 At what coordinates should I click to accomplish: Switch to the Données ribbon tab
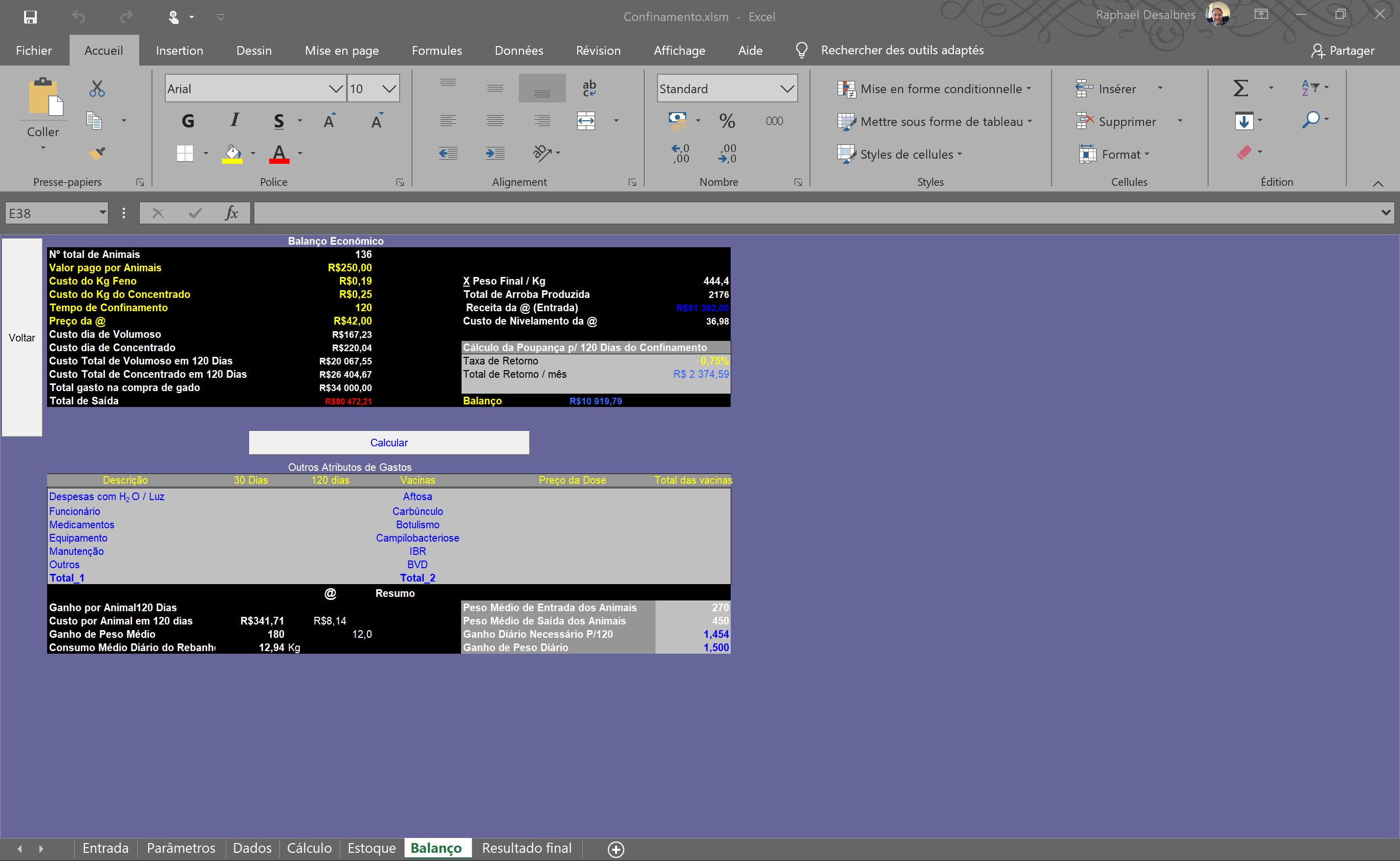click(518, 50)
